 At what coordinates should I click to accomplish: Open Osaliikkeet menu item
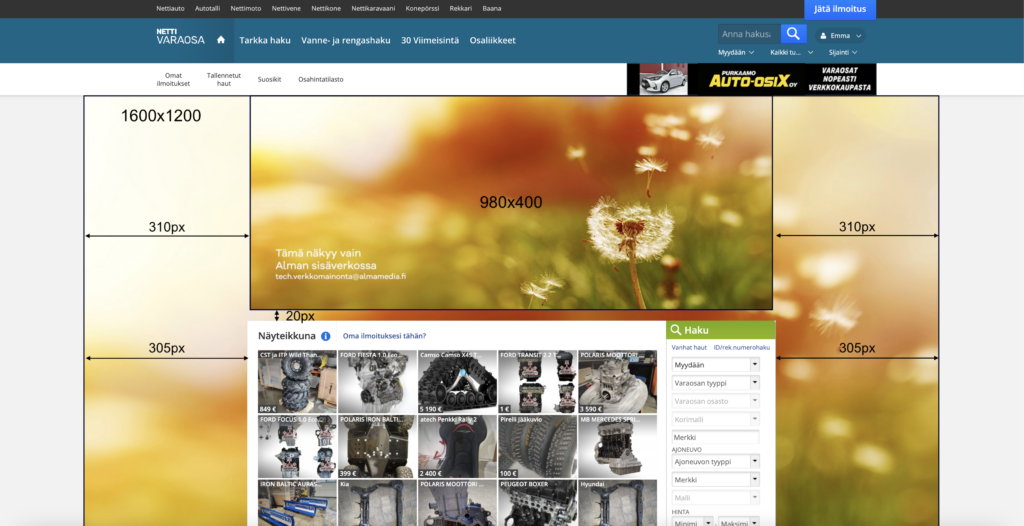tap(492, 40)
